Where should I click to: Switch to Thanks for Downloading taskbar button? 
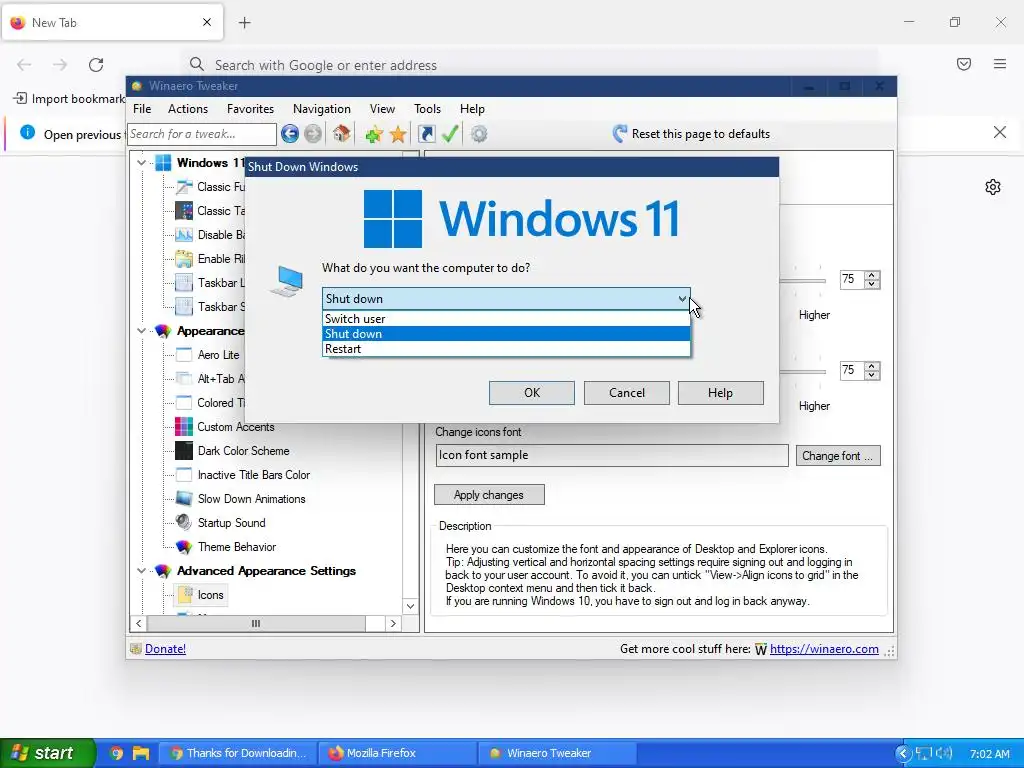point(238,753)
